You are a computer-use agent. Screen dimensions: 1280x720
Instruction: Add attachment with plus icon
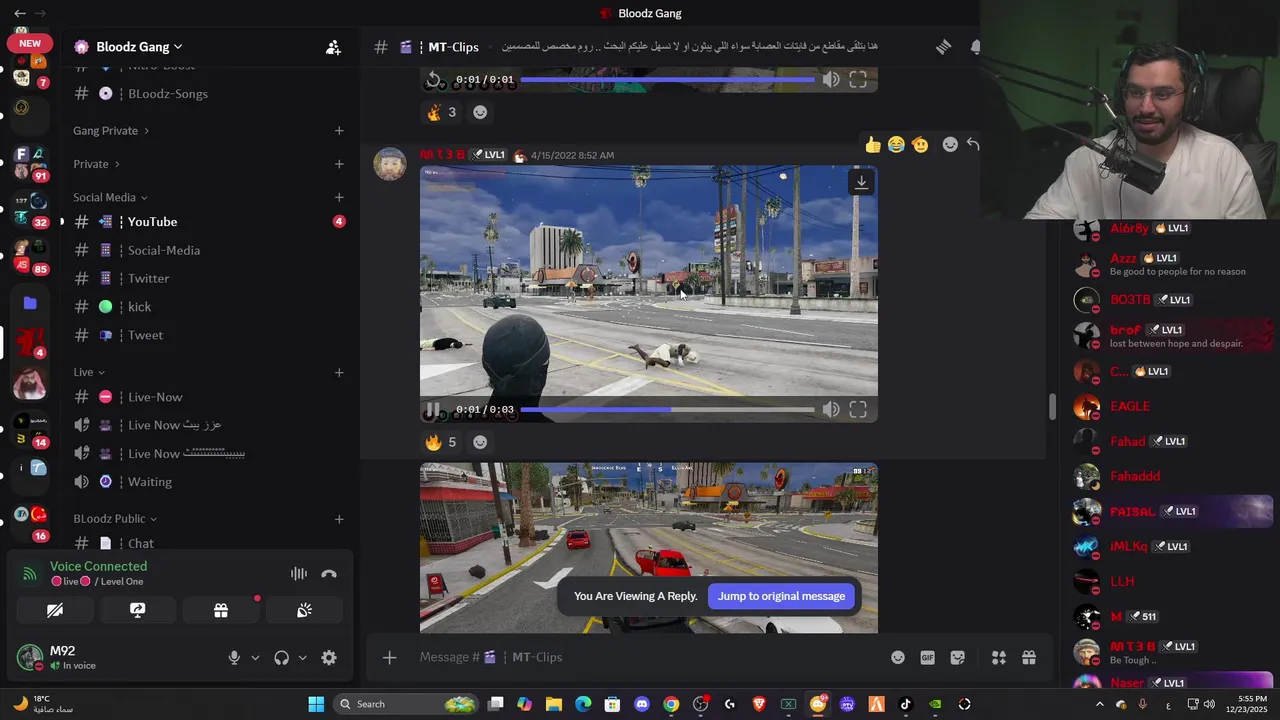pyautogui.click(x=389, y=657)
